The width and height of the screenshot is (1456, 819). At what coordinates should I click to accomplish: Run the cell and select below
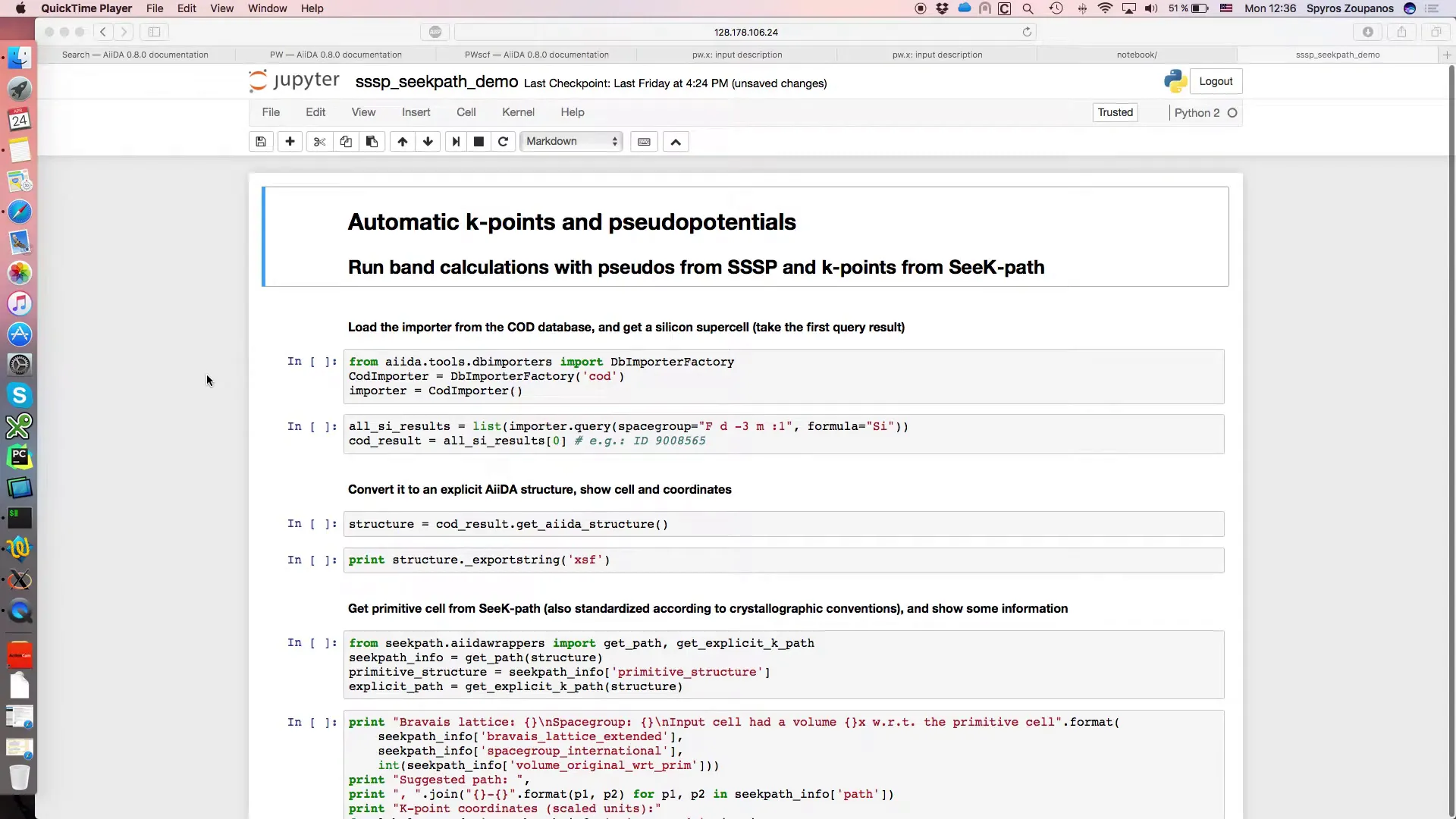[x=456, y=142]
